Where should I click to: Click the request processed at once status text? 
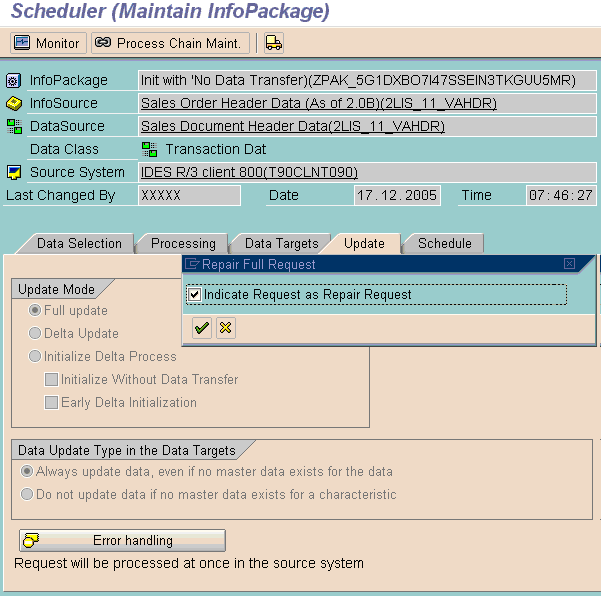[189, 563]
